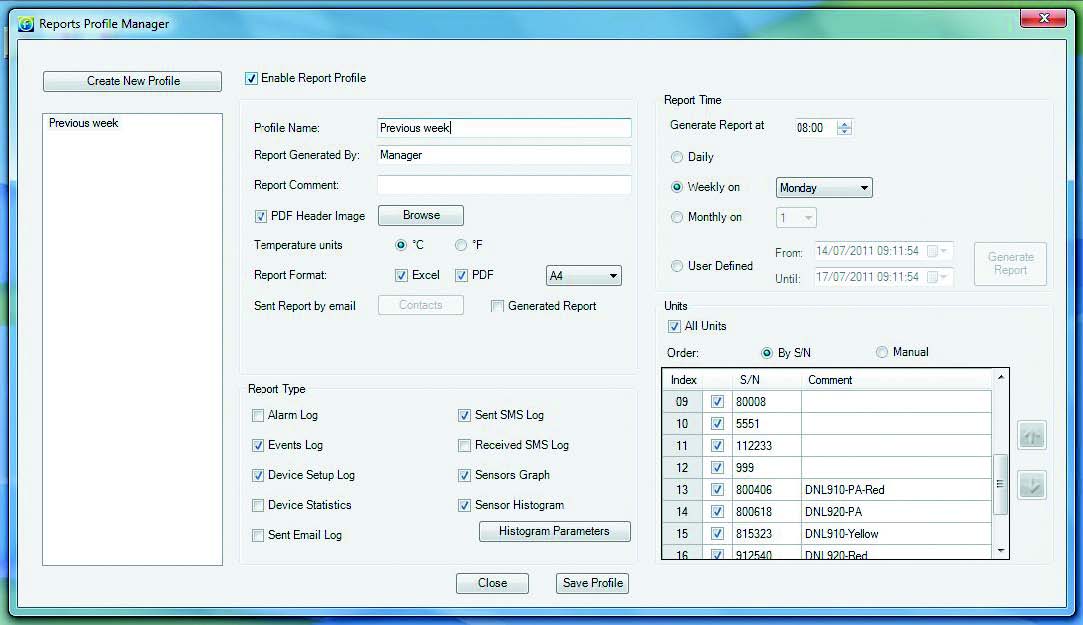This screenshot has width=1083, height=625.
Task: Expand the A4 paper size dropdown
Action: (x=584, y=276)
